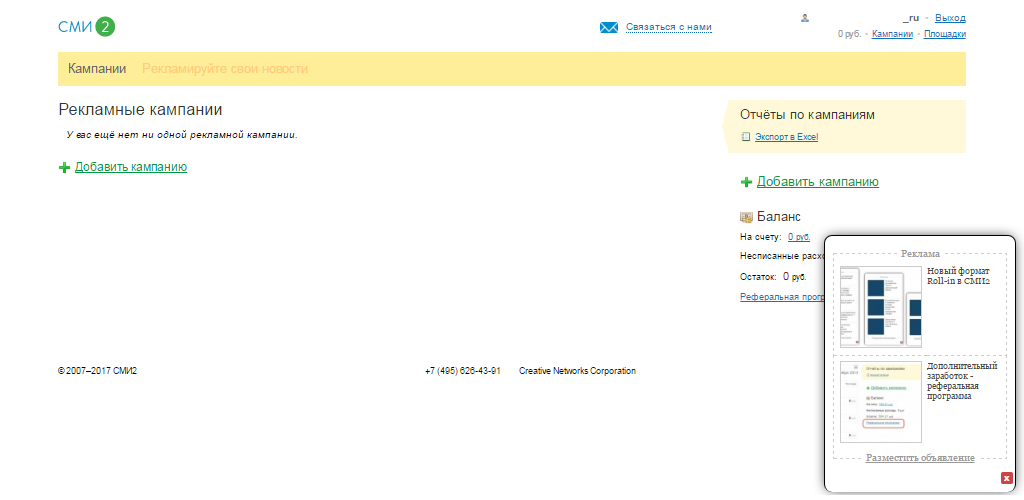Screen dimensions: 1024x500
Task: Open the Площадки link
Action: (x=945, y=34)
